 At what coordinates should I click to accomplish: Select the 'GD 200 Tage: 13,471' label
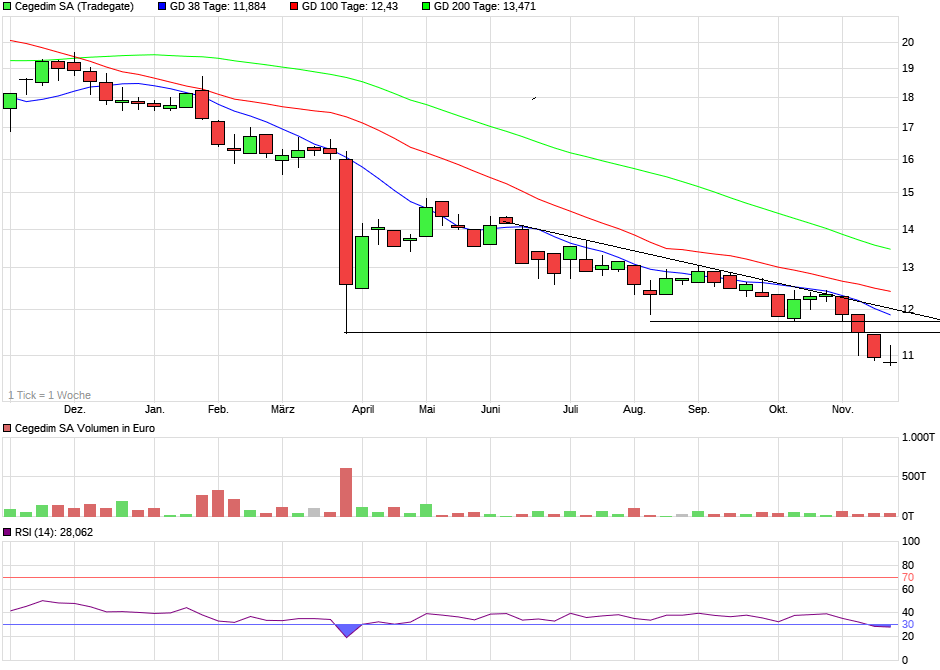coord(484,7)
